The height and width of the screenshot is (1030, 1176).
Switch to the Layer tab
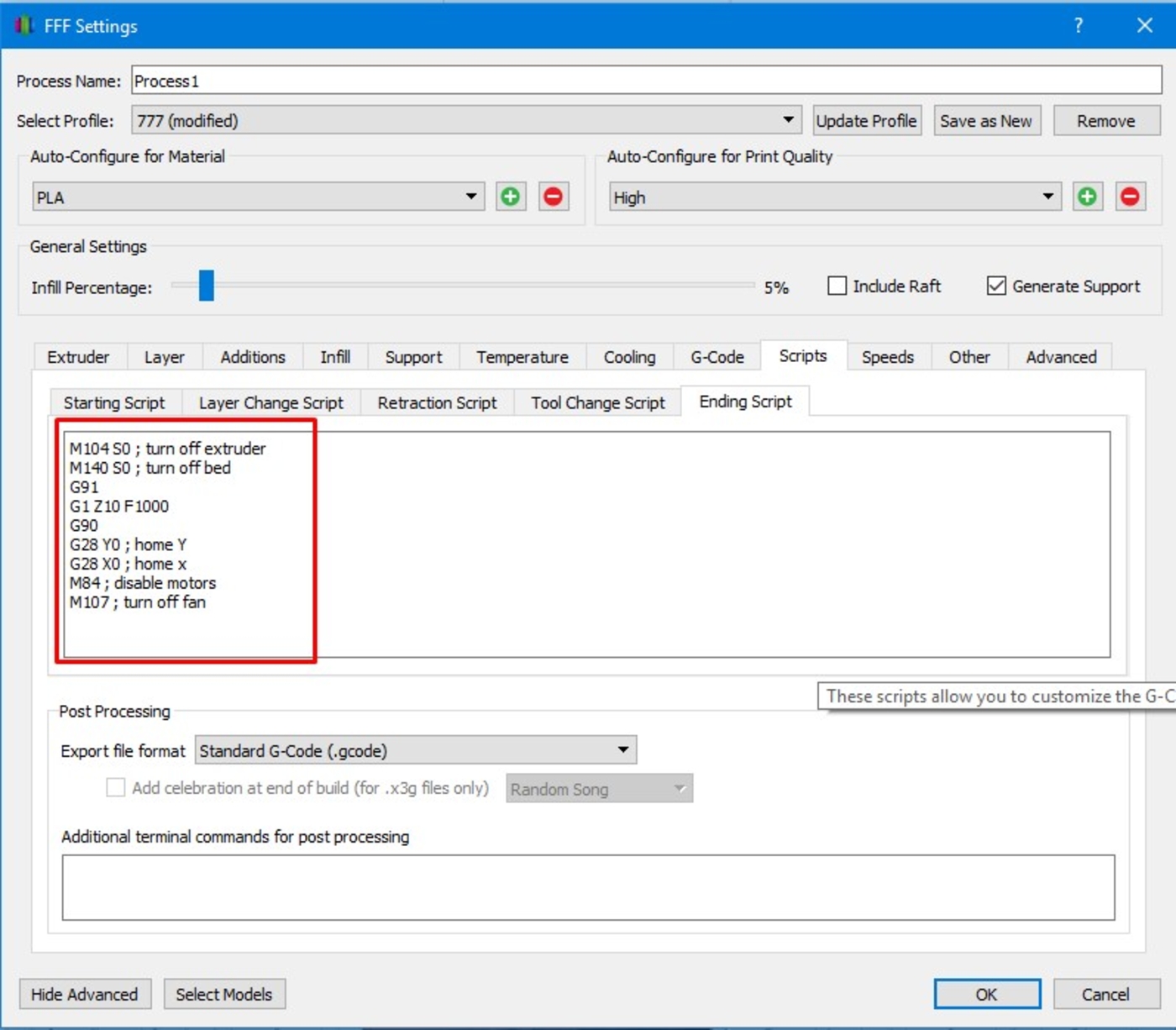(x=165, y=357)
